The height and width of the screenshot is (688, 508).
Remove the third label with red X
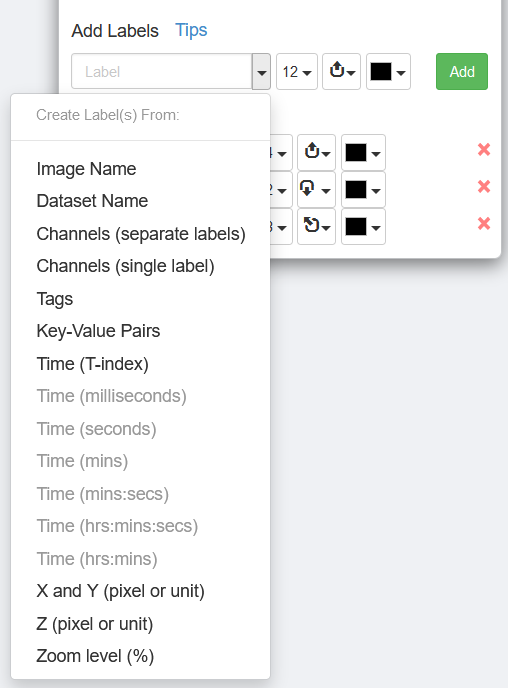(484, 224)
